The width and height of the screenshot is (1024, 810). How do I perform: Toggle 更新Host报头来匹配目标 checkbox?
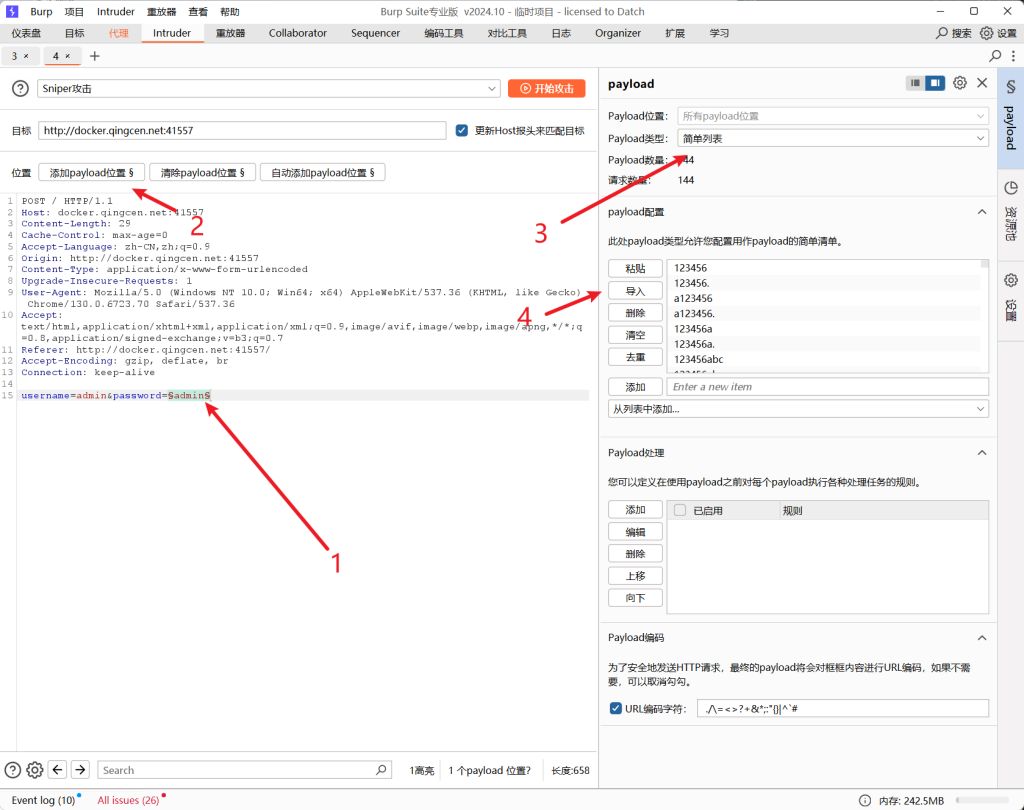(462, 131)
